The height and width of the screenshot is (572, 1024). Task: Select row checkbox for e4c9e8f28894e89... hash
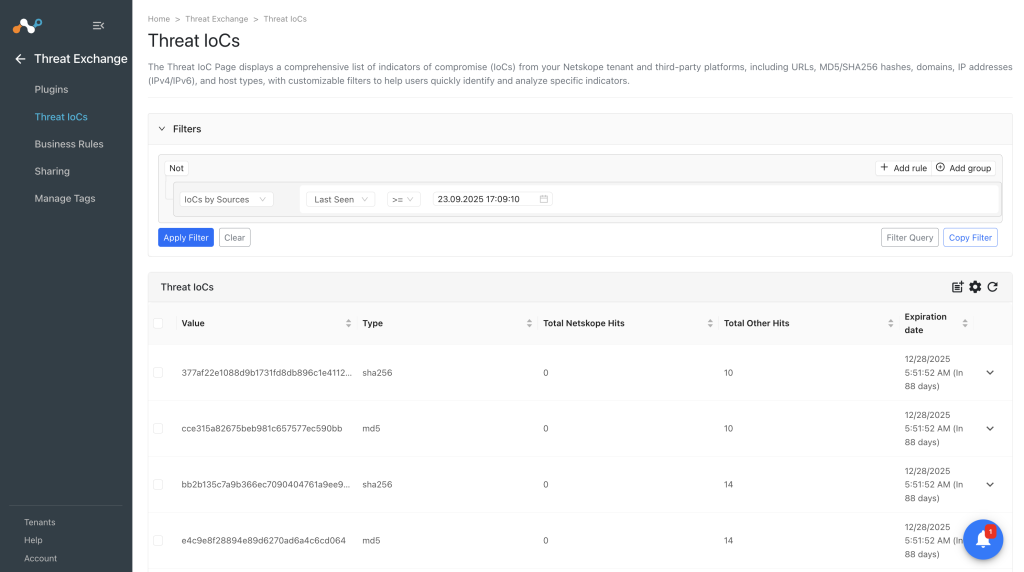point(158,541)
